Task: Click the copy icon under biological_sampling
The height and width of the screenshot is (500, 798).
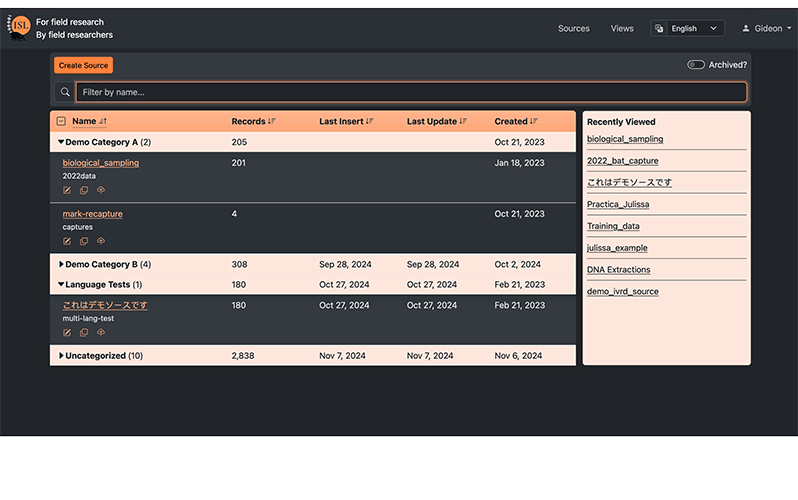Action: [84, 190]
